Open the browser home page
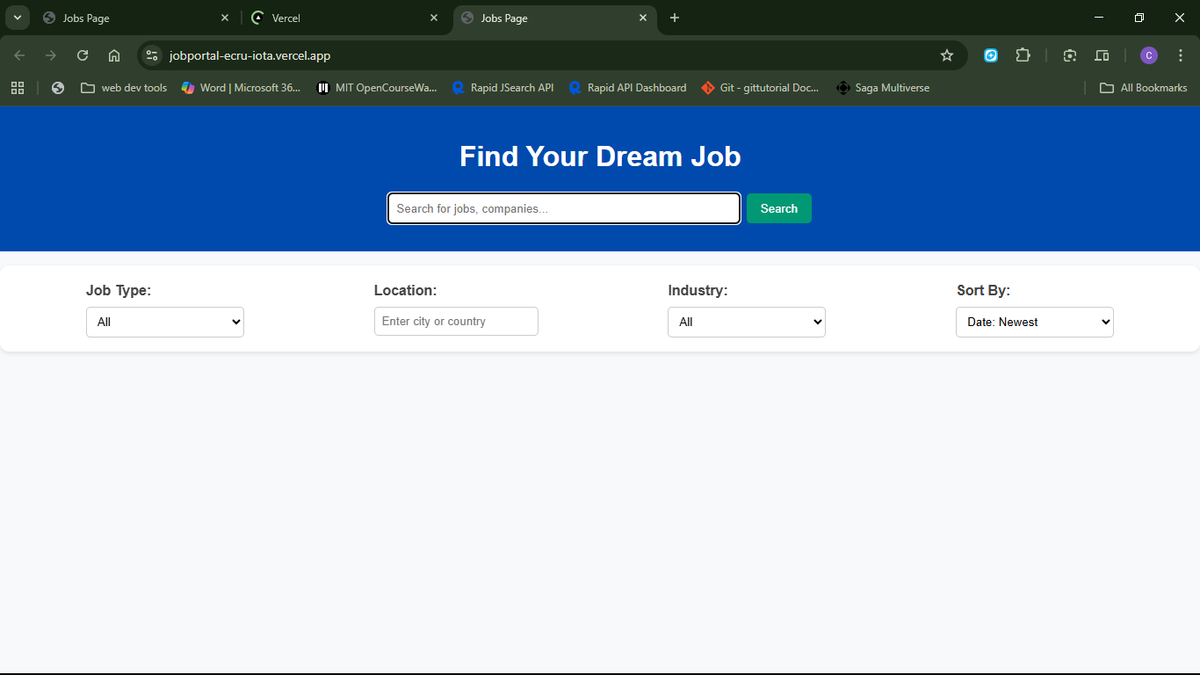The image size is (1200, 675). tap(114, 56)
